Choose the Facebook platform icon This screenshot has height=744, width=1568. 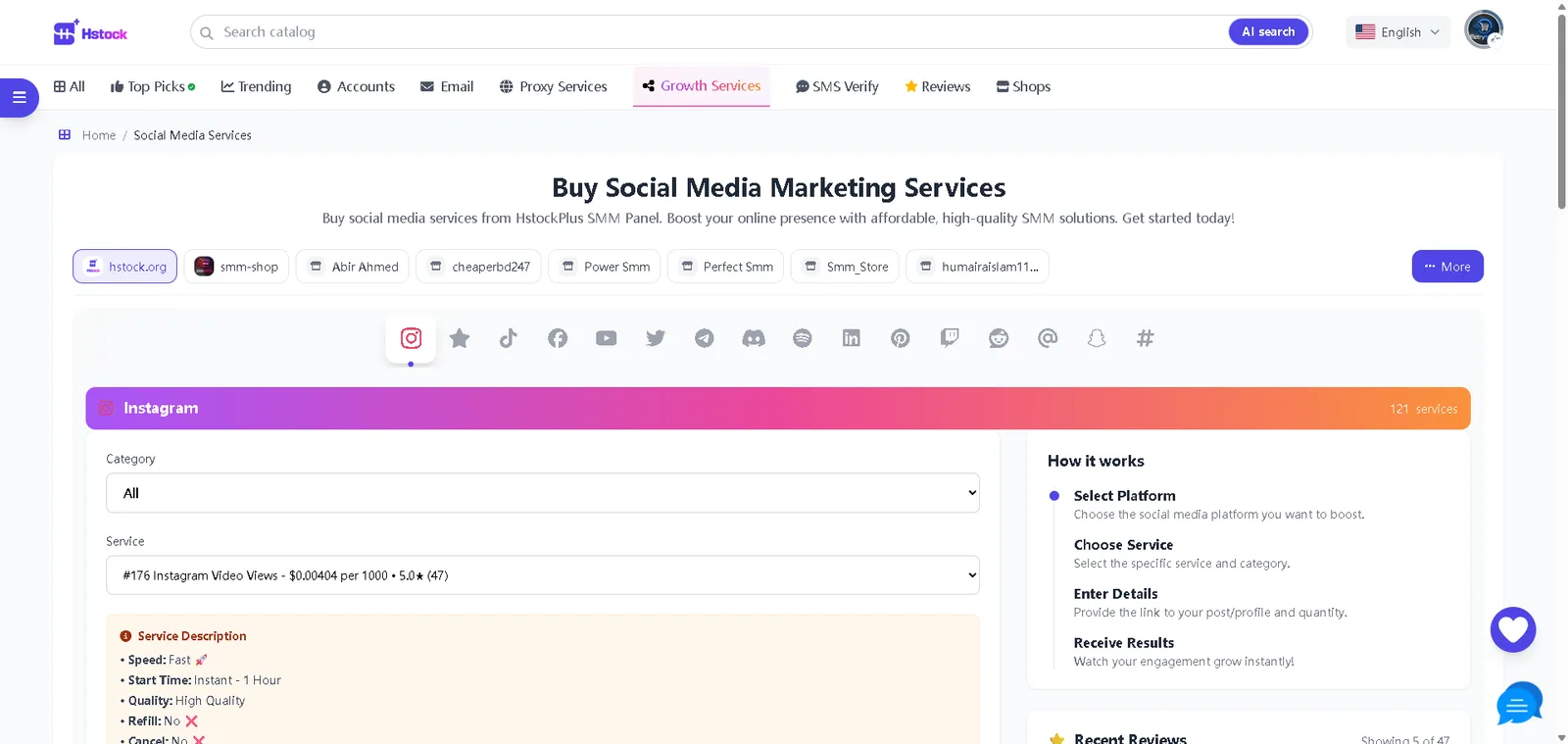pyautogui.click(x=558, y=338)
